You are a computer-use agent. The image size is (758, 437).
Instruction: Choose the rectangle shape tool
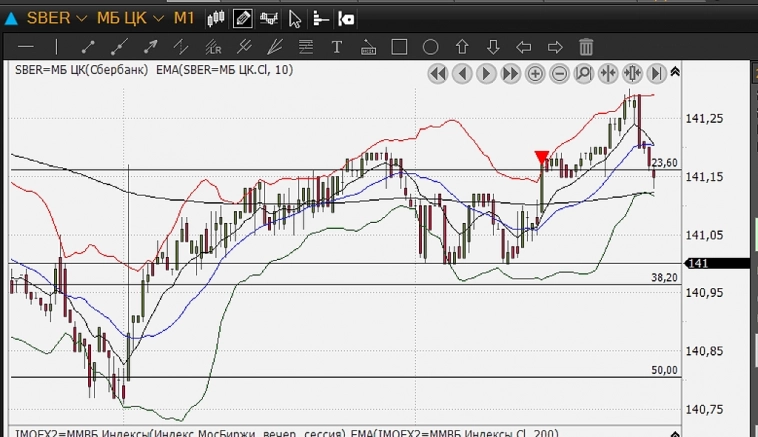(x=399, y=47)
